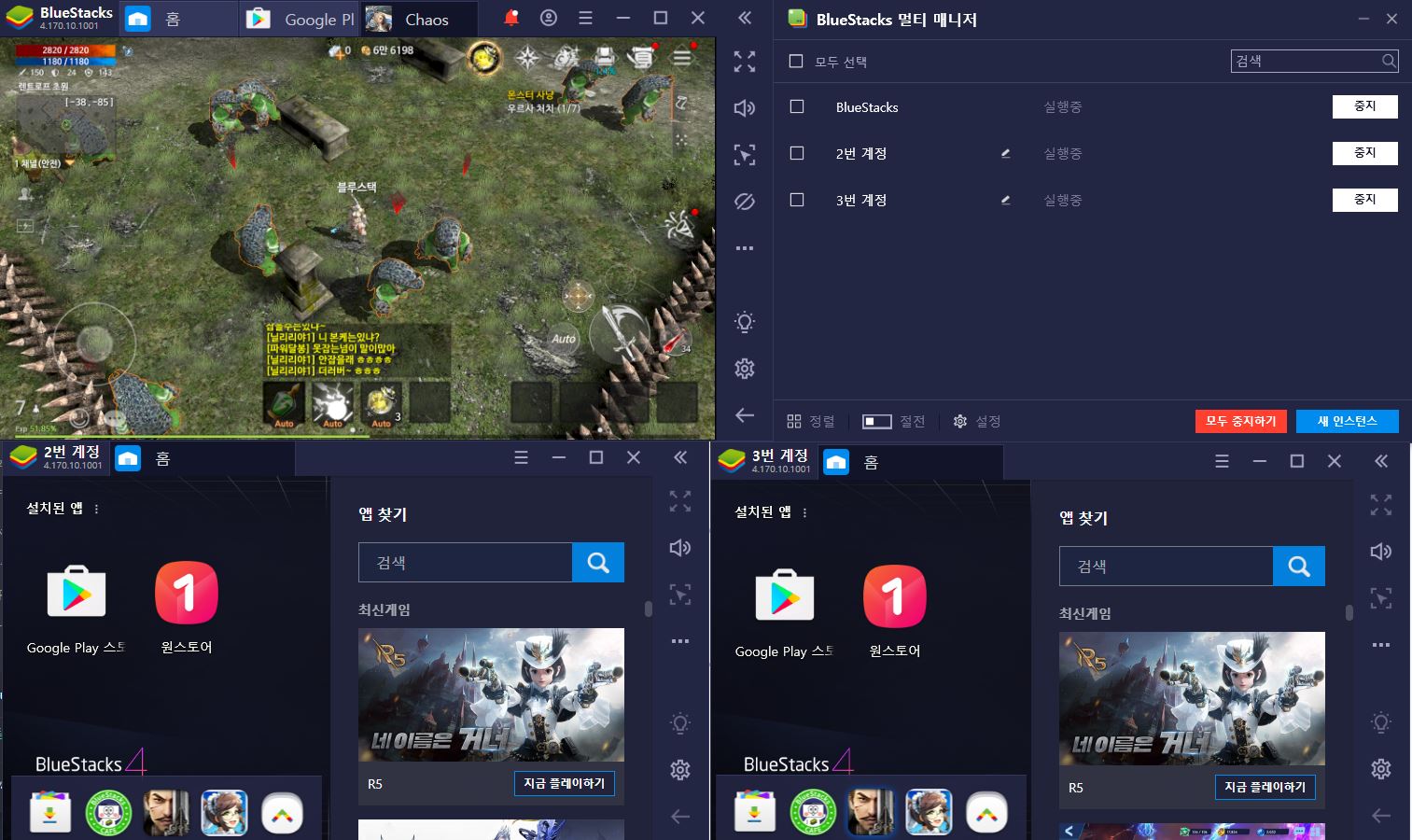Image resolution: width=1412 pixels, height=840 pixels.
Task: Click scrollbar in 2번 계정 app finder panel
Action: 648,609
